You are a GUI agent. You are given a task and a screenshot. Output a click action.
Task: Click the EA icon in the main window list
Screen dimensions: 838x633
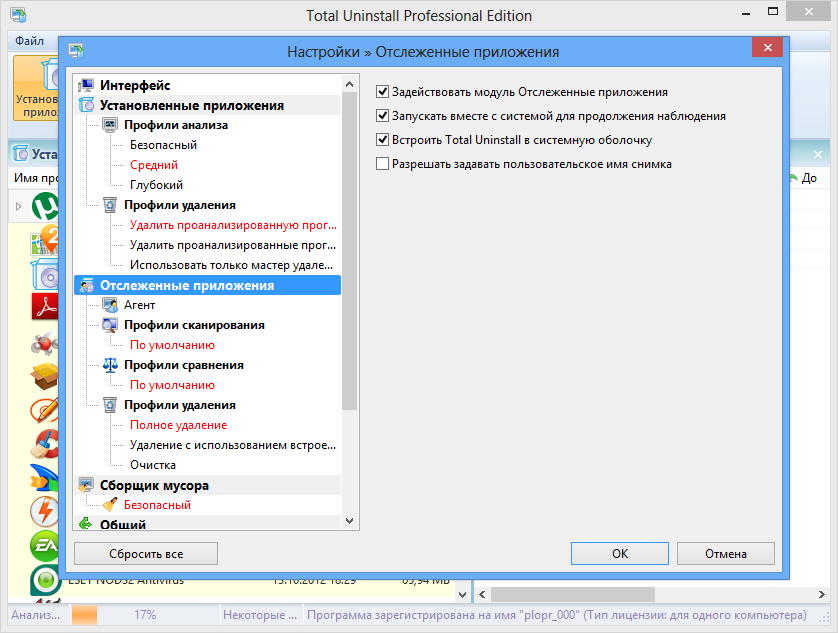tap(45, 546)
